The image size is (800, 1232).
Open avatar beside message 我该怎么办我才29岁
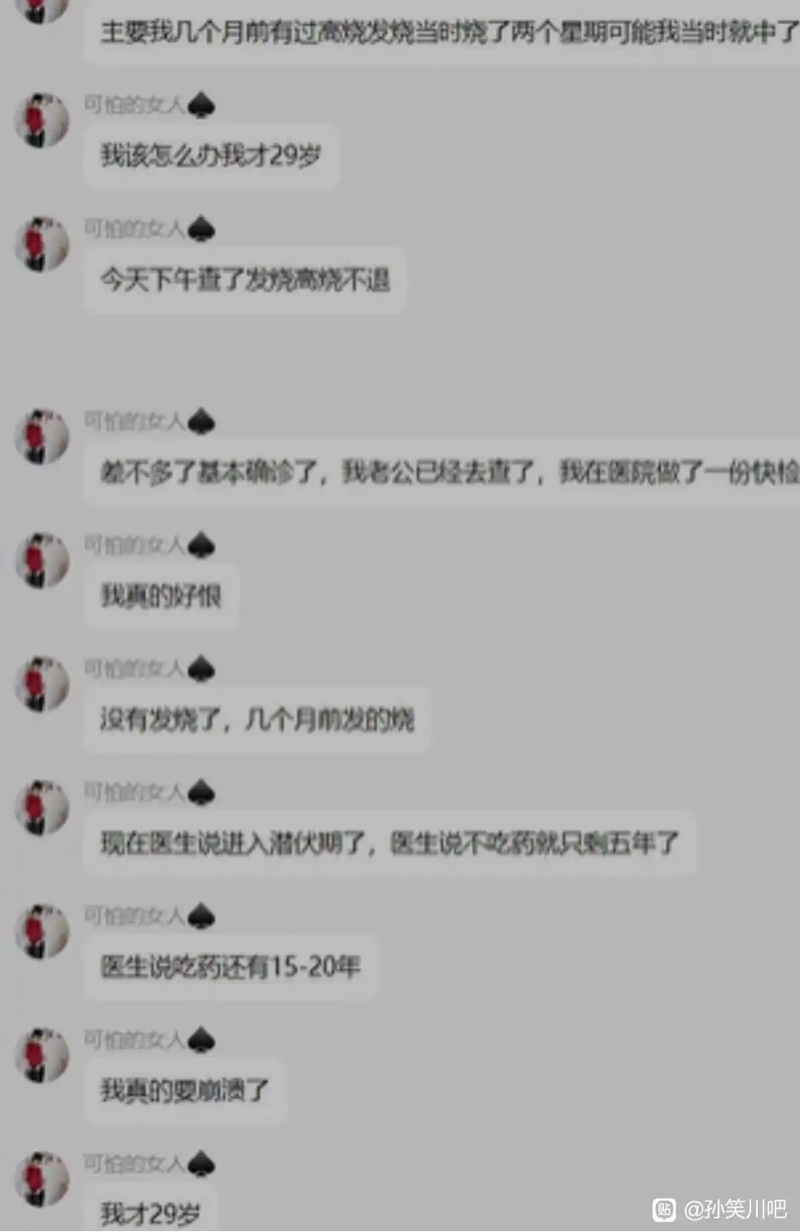(41, 121)
